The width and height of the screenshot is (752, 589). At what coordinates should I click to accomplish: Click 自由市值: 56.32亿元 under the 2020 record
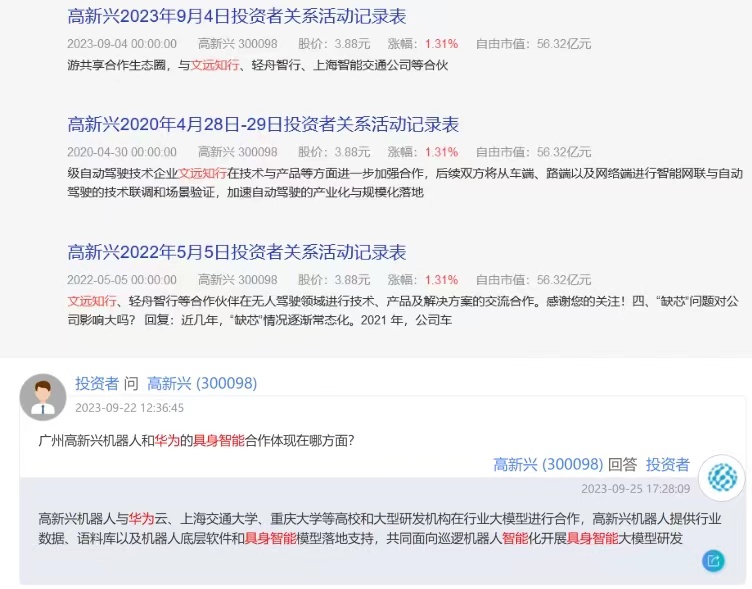pos(533,152)
